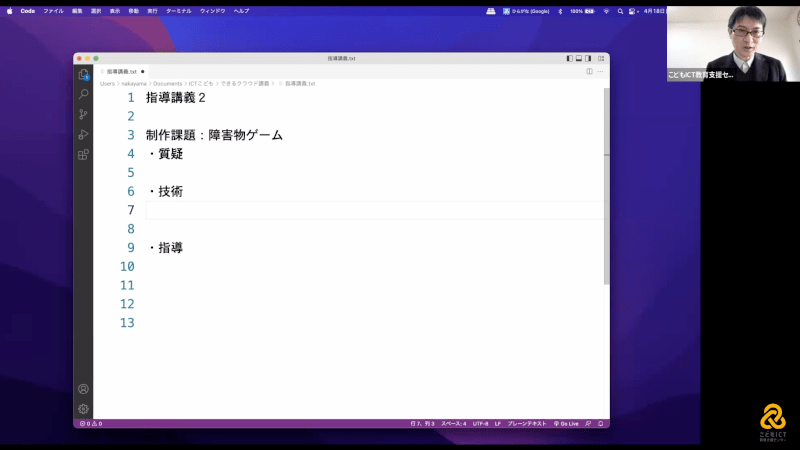The image size is (800, 450).
Task: Click line number 10 in gutter
Action: click(x=127, y=266)
